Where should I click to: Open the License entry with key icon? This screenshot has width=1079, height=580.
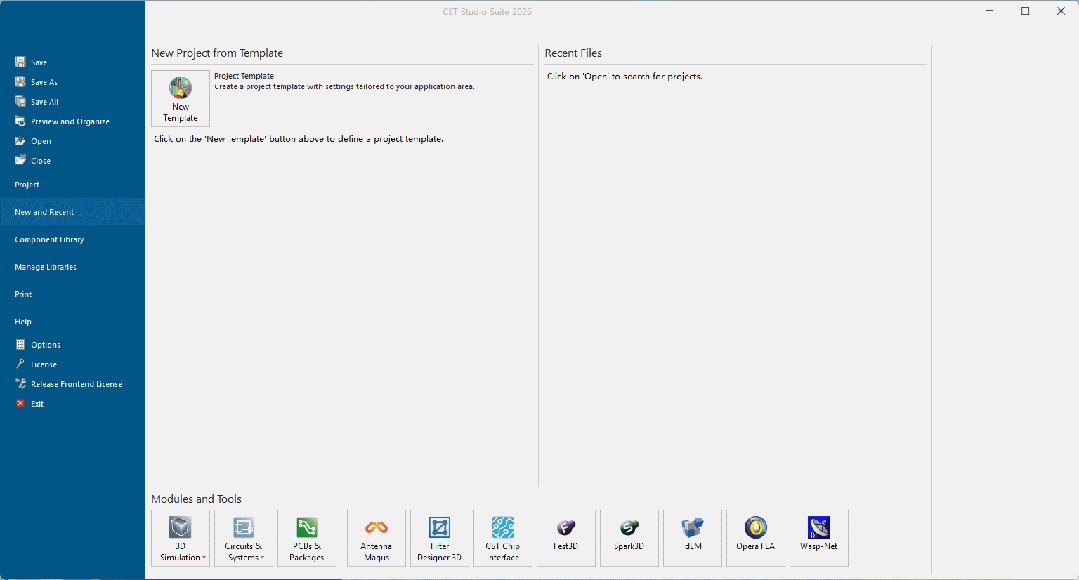point(36,365)
